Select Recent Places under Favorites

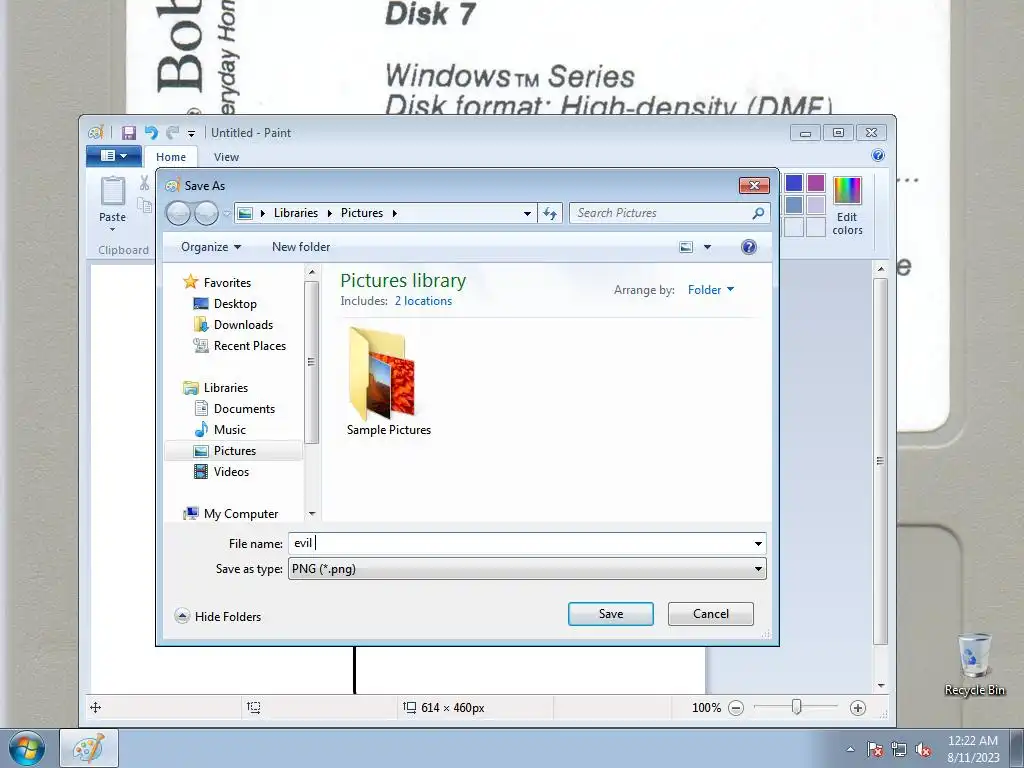pos(249,345)
